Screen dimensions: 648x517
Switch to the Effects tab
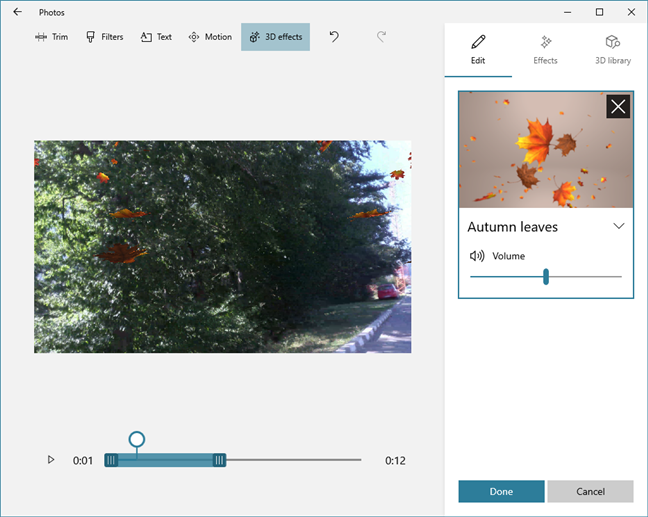coord(546,50)
